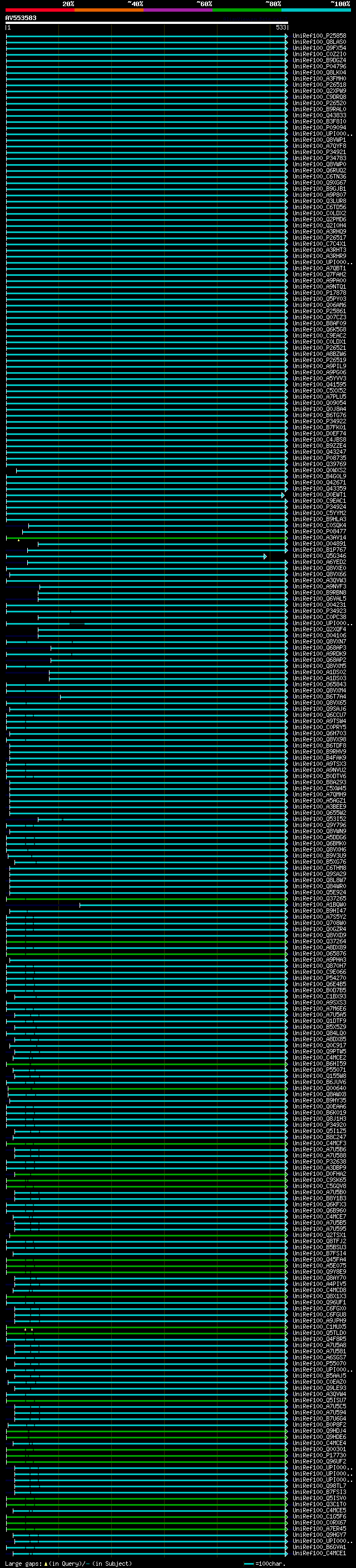Viewport: 356px width, 1568px height.
Task: Click the white query sequence bar
Action: 147,22
